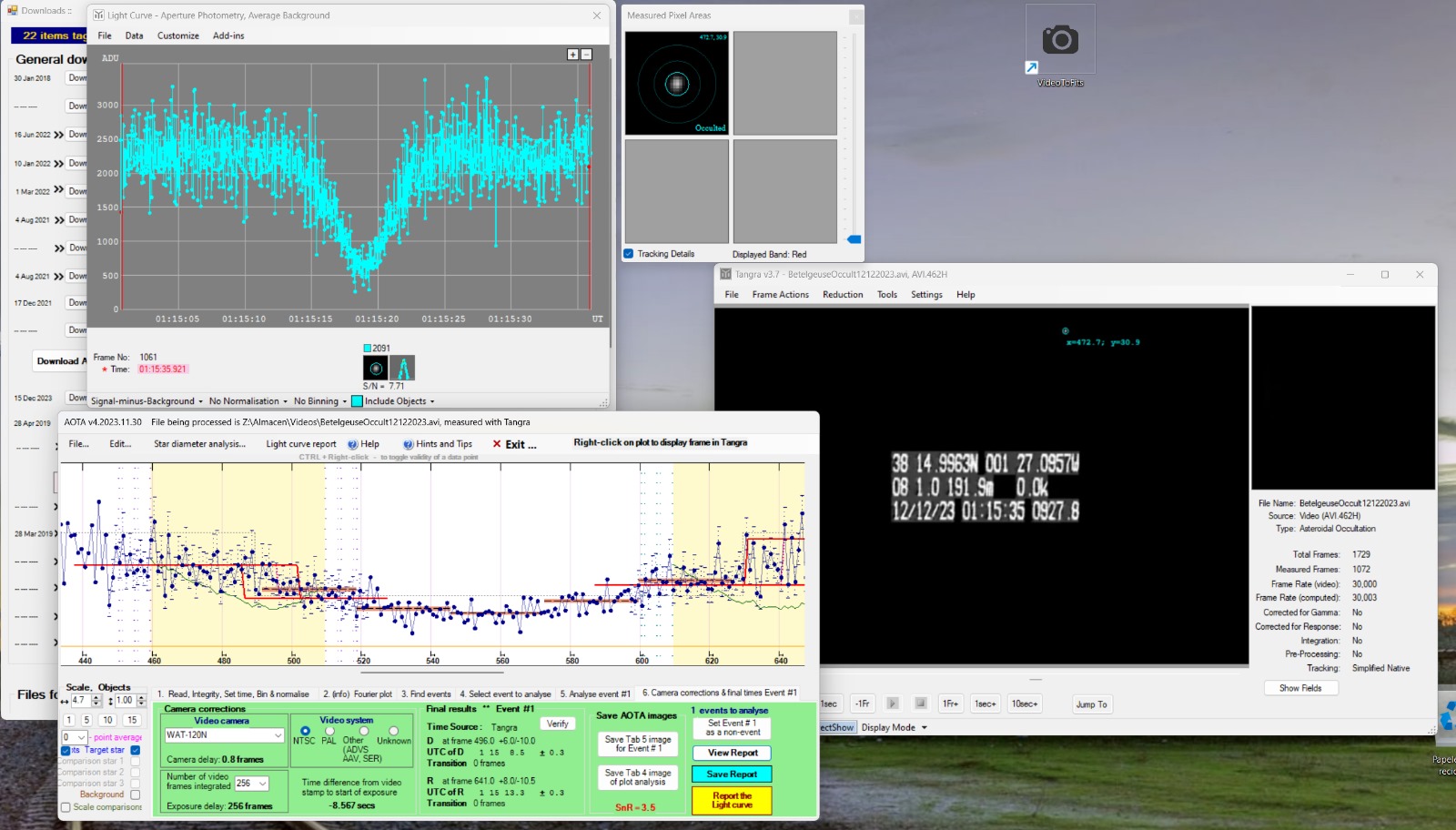Select the PAL video system radio button
This screenshot has width=1456, height=830.
click(329, 731)
